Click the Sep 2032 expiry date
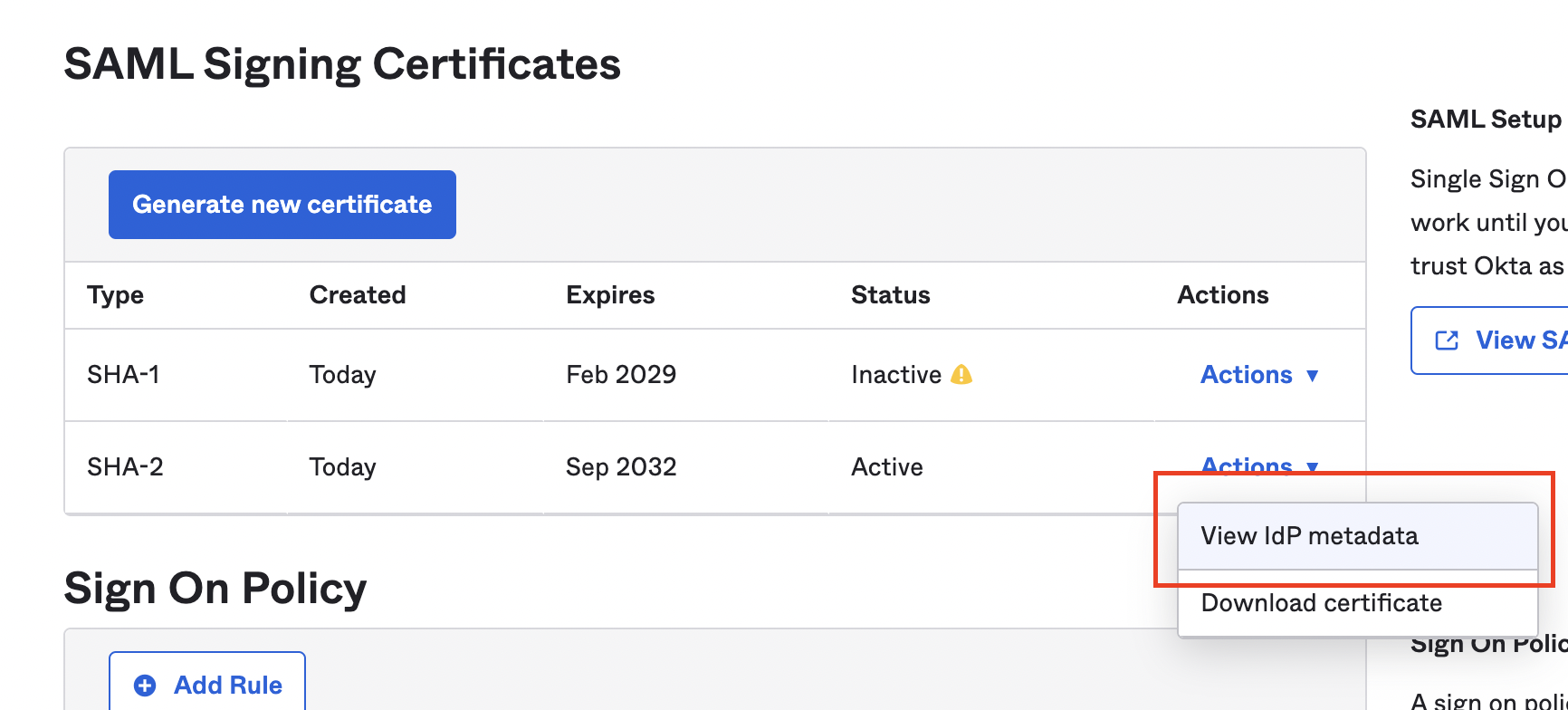The image size is (1568, 710). 620,467
